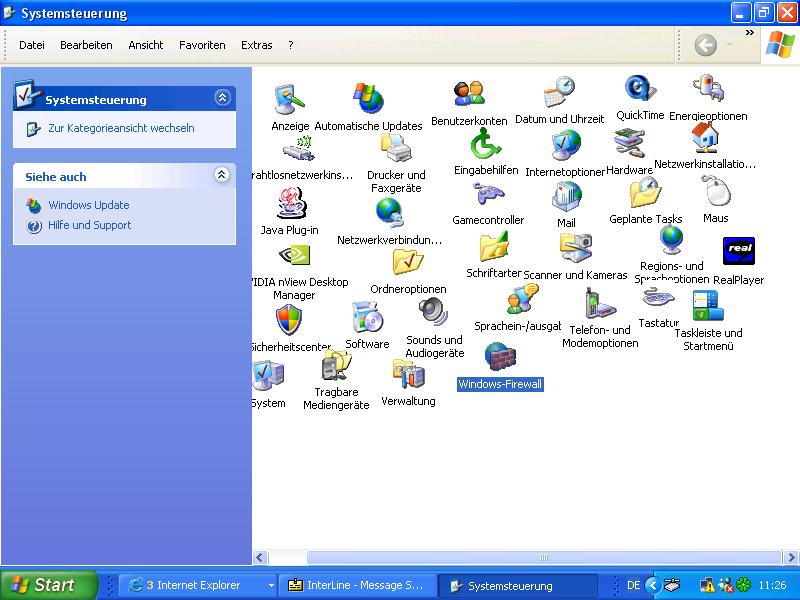Click the horizontal scrollbar right arrow
800x600 pixels.
tap(792, 558)
